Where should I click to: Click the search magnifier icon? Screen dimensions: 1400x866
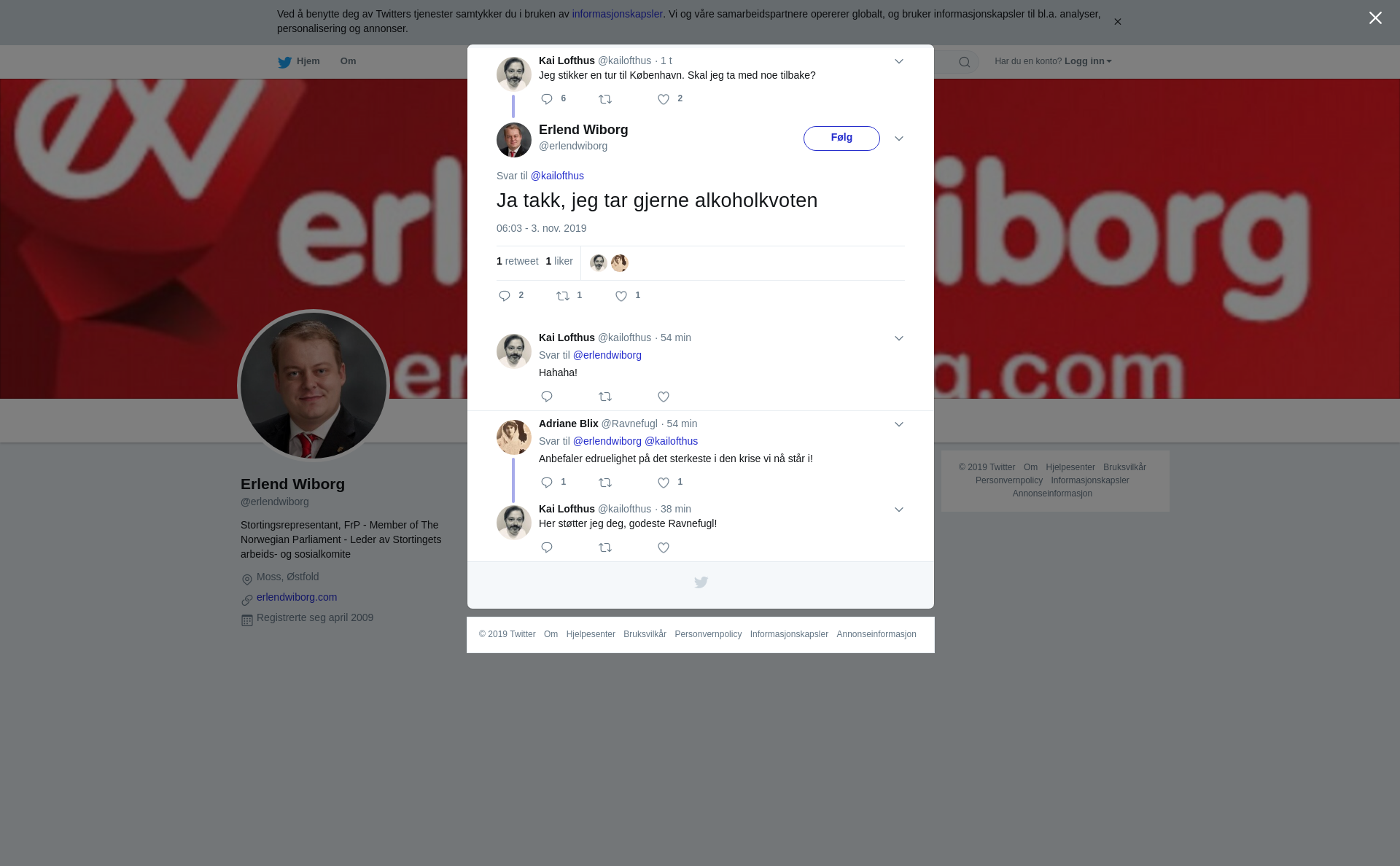[965, 62]
